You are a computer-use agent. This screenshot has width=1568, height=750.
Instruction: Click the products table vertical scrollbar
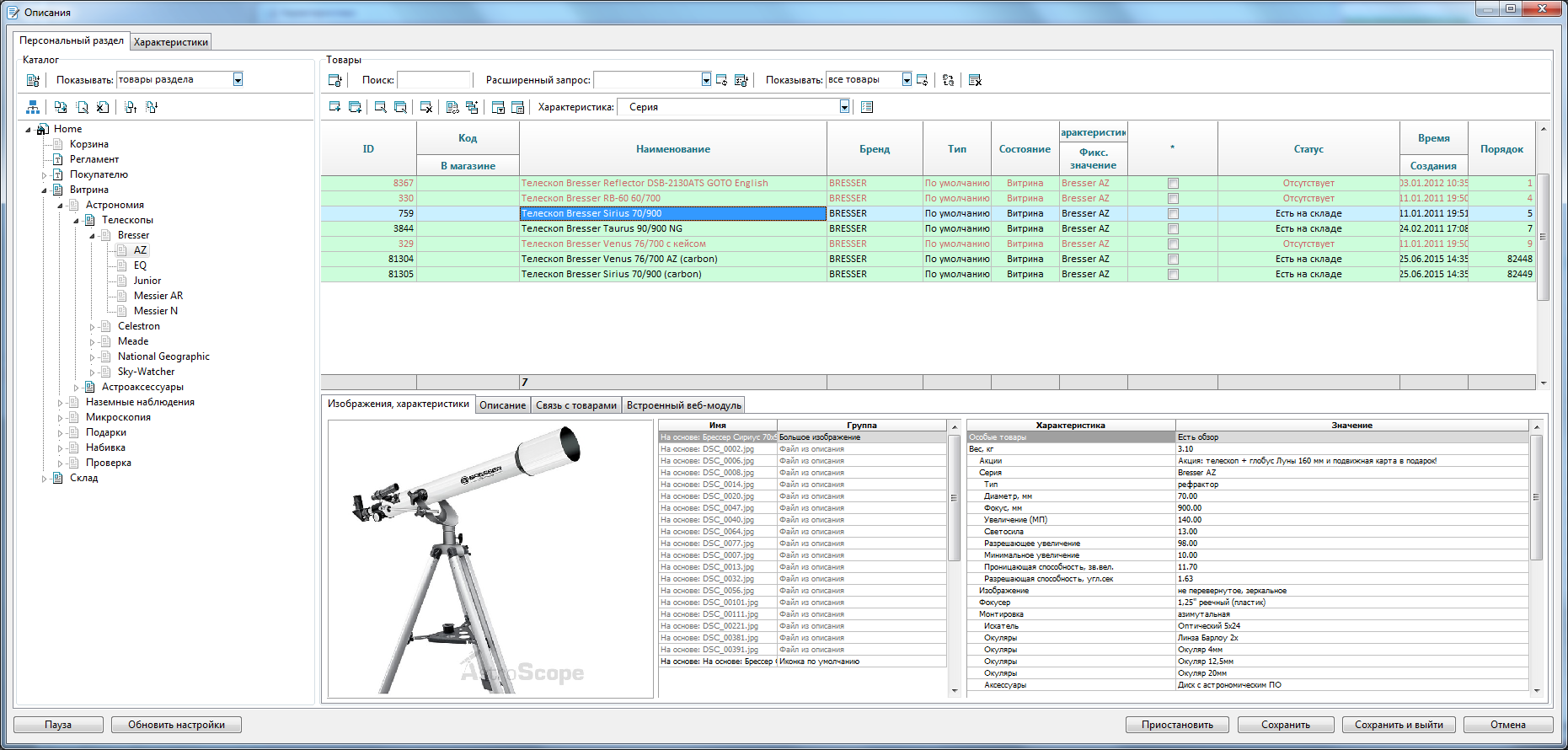[x=1544, y=255]
